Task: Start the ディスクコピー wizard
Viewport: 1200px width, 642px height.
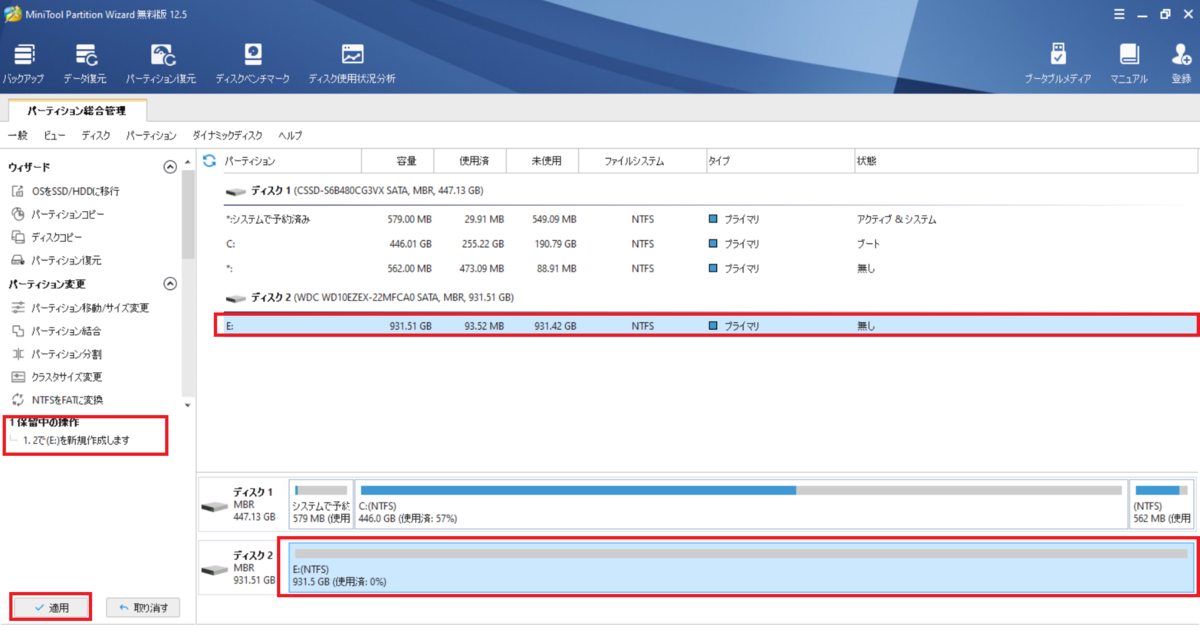Action: (x=47, y=237)
